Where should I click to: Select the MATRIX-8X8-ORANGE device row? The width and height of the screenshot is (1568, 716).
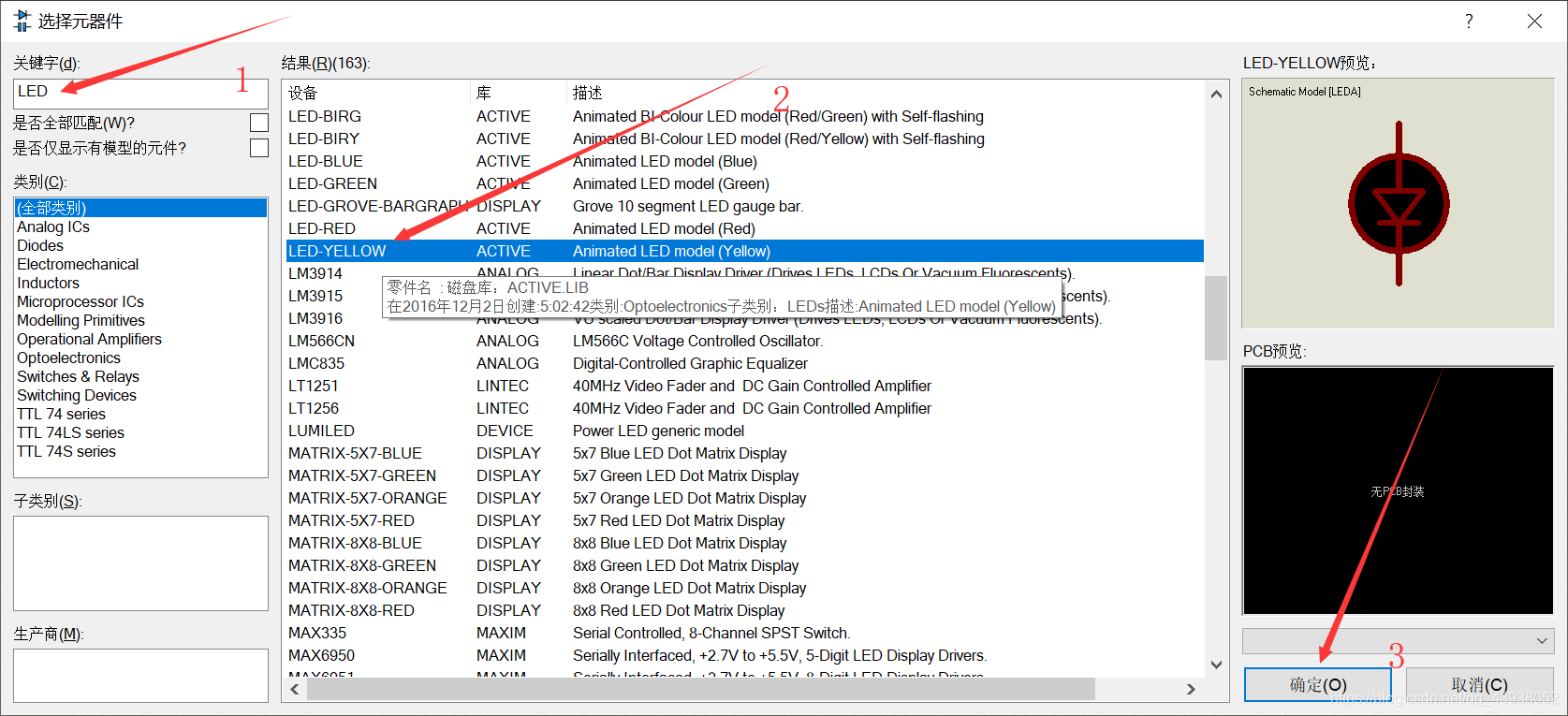tap(744, 588)
